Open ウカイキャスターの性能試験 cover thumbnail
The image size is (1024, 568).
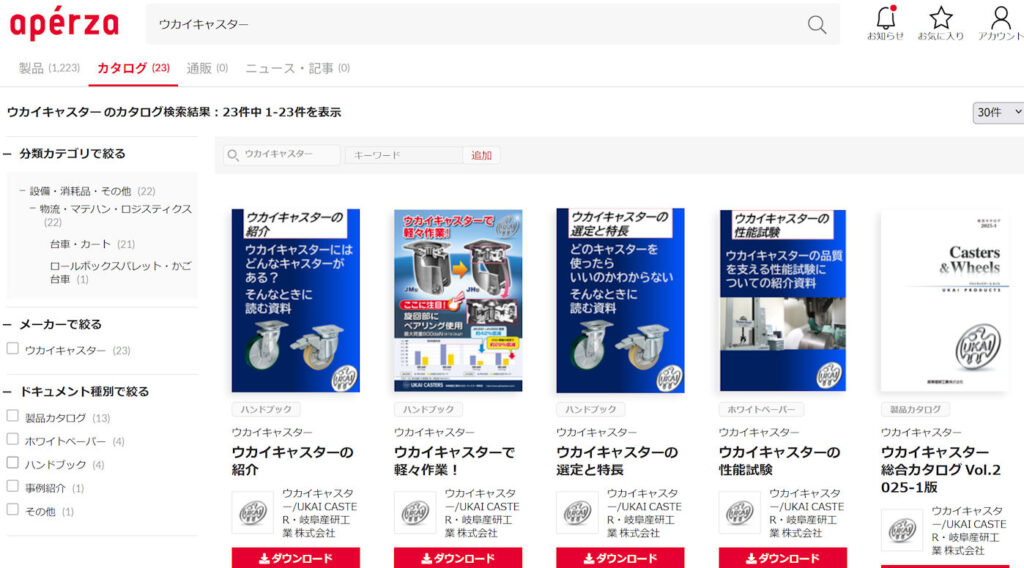(782, 300)
